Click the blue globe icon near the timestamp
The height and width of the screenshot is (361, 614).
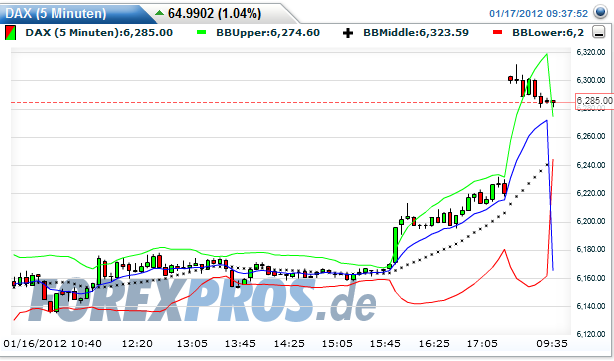coord(600,12)
